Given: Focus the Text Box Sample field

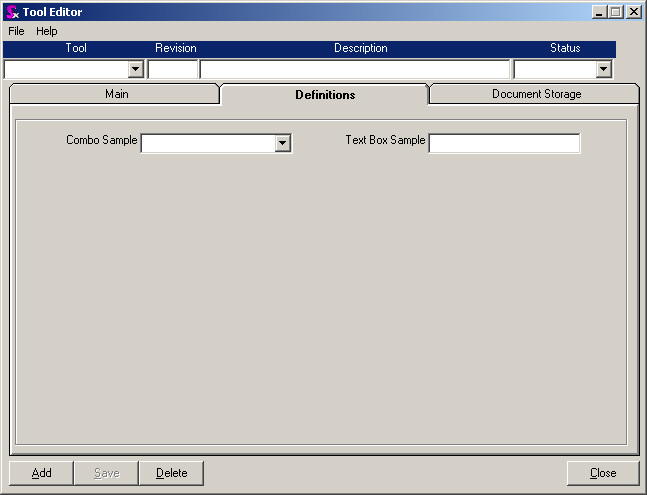Looking at the screenshot, I should [504, 144].
